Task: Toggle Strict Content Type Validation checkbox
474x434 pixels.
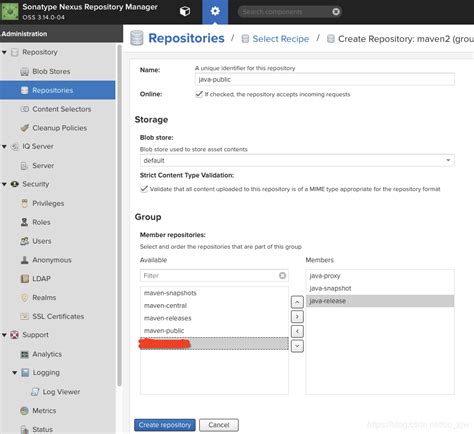Action: [144, 189]
